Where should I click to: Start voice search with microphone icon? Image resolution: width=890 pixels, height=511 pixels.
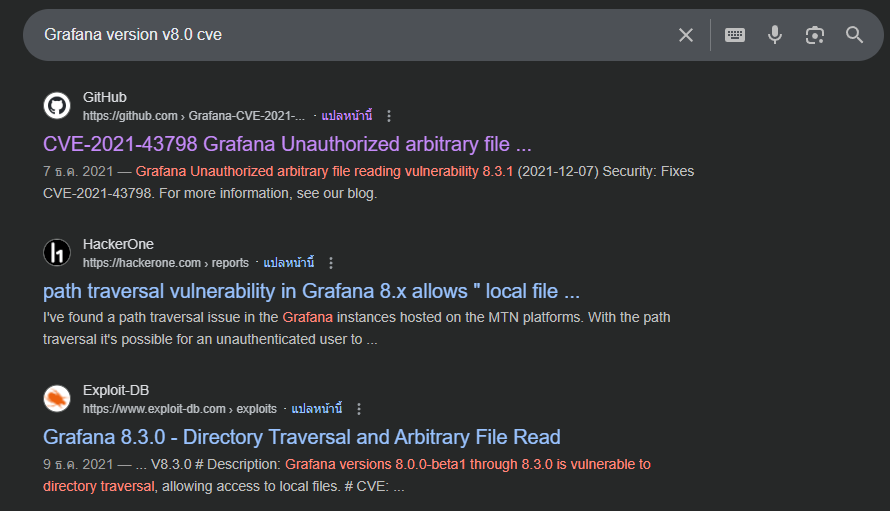pyautogui.click(x=775, y=35)
